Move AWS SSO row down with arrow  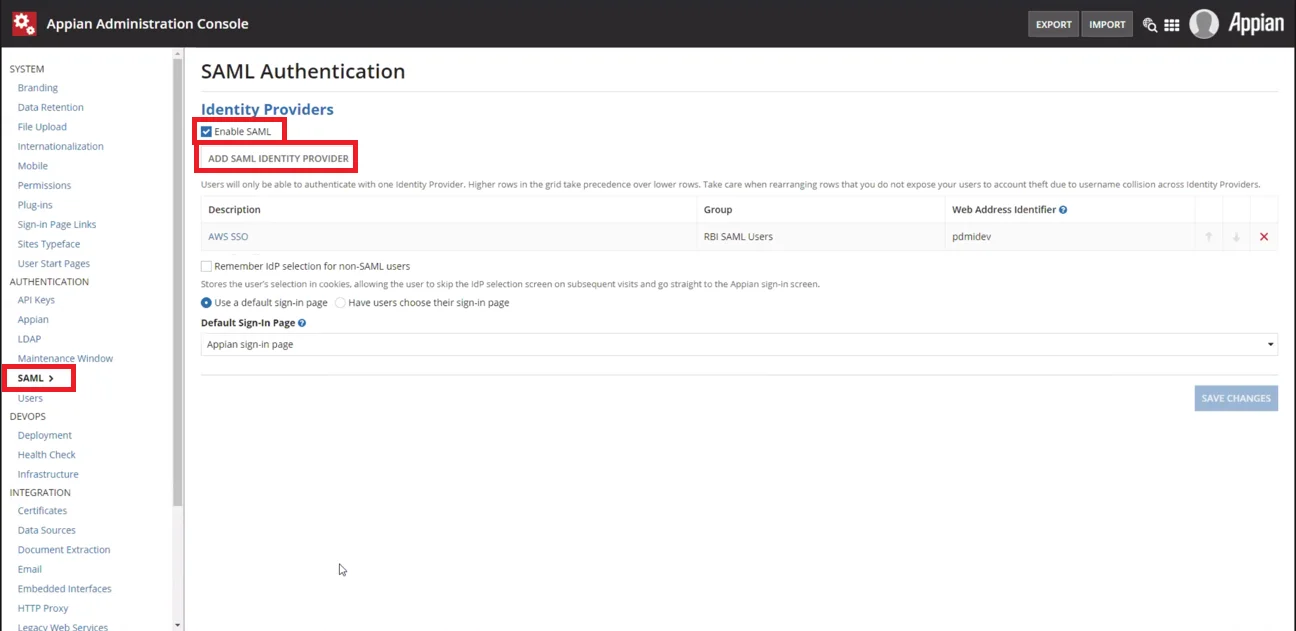pyautogui.click(x=1236, y=237)
